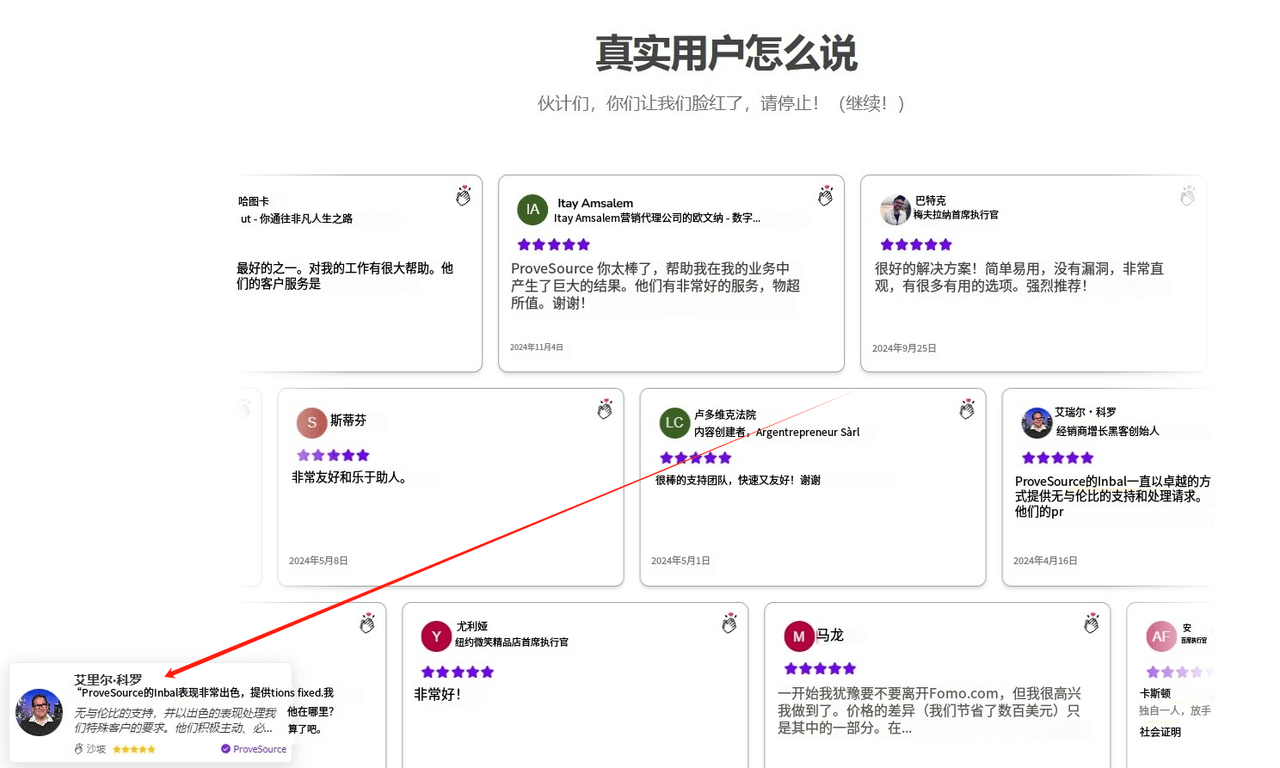Viewport: 1280px width, 768px height.
Task: Click the date 2024年11月4日
Action: click(x=537, y=347)
